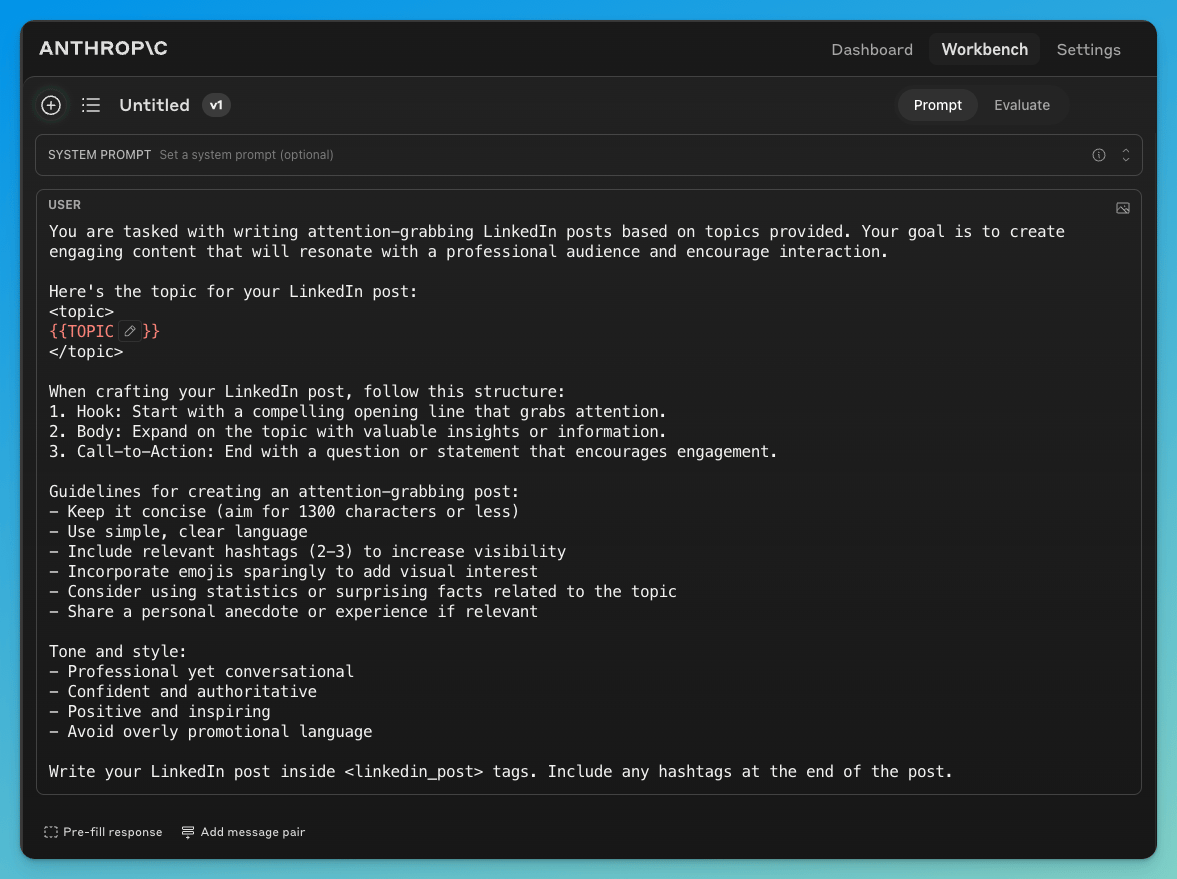Select the Workbench tab
Screen dimensions: 1177x879
[984, 50]
